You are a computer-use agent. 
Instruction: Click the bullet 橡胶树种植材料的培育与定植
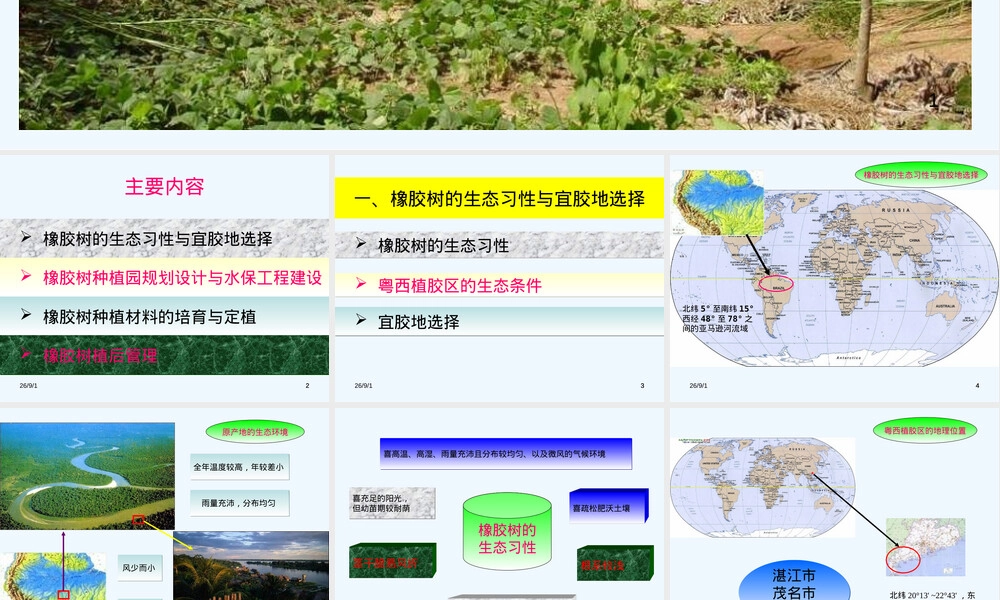[x=149, y=317]
